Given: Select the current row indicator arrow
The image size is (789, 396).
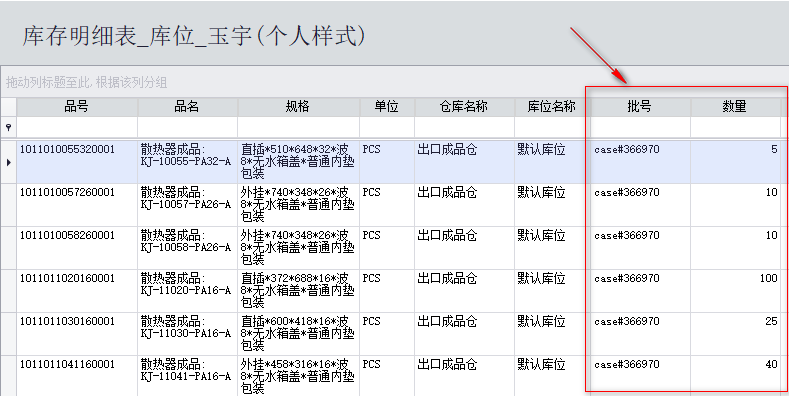Looking at the screenshot, I should [8, 162].
